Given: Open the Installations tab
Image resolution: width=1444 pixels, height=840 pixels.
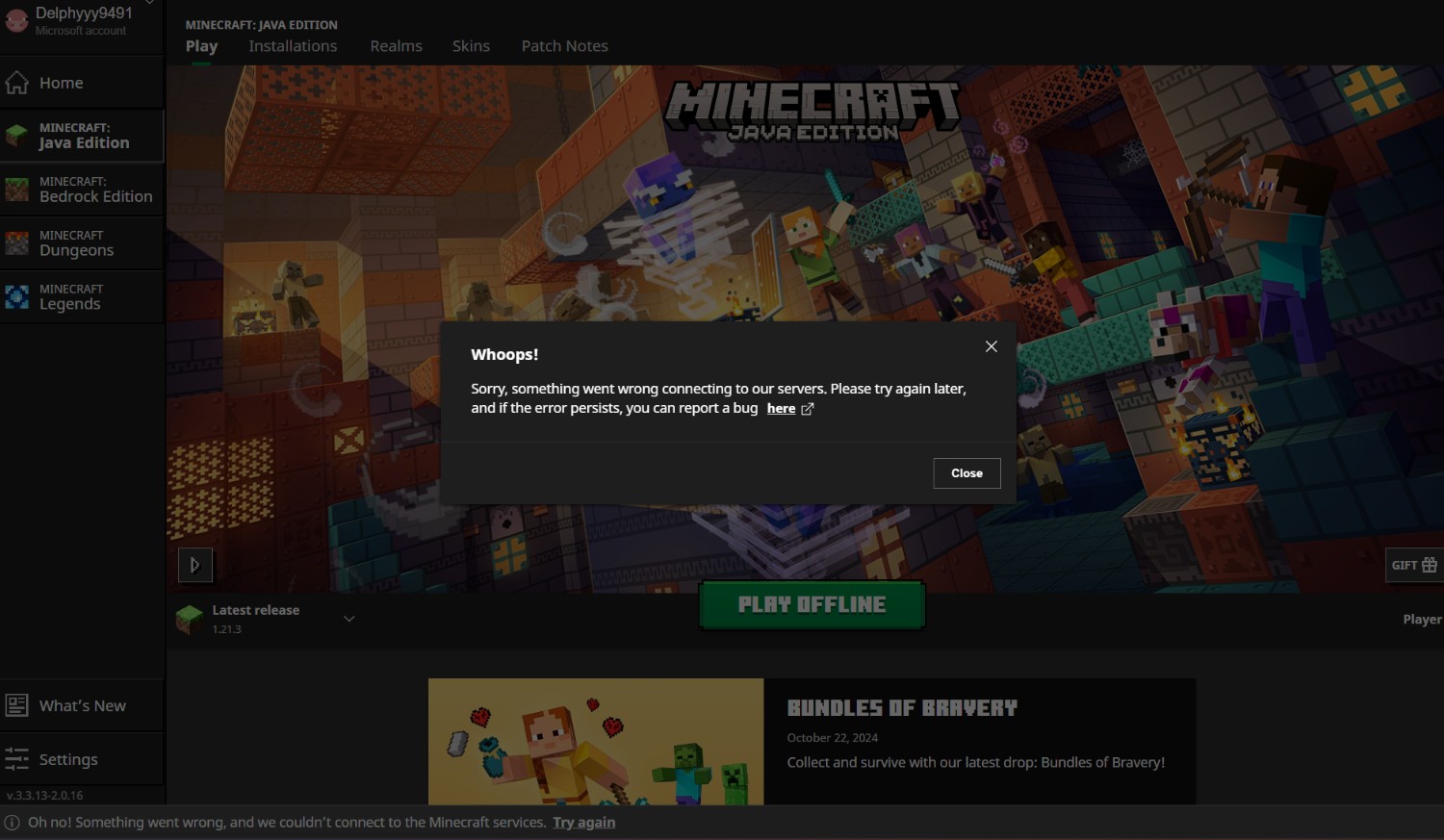Looking at the screenshot, I should coord(293,46).
